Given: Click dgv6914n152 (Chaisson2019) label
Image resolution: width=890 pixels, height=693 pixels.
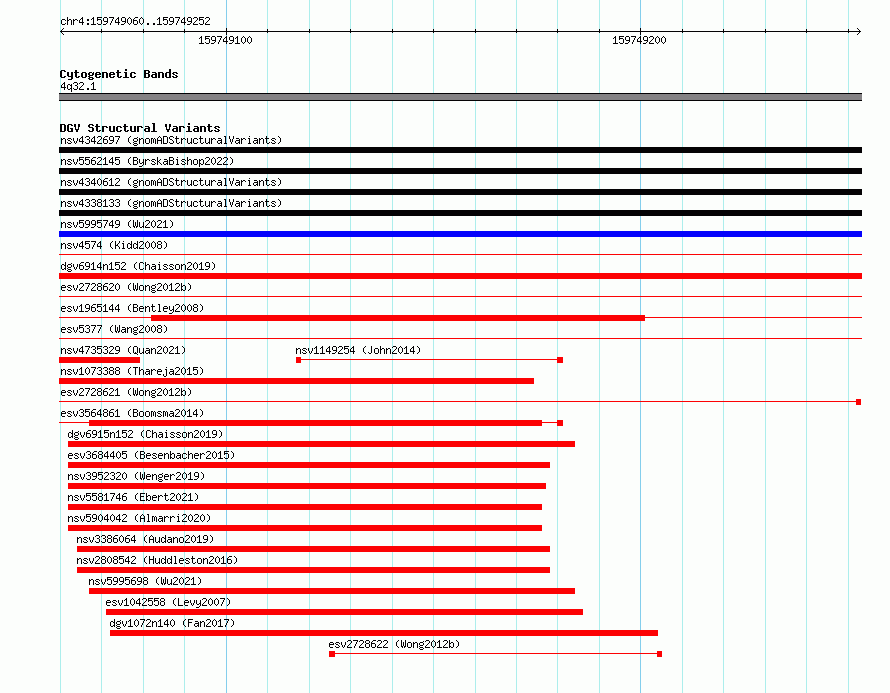Looking at the screenshot, I should click(138, 266).
